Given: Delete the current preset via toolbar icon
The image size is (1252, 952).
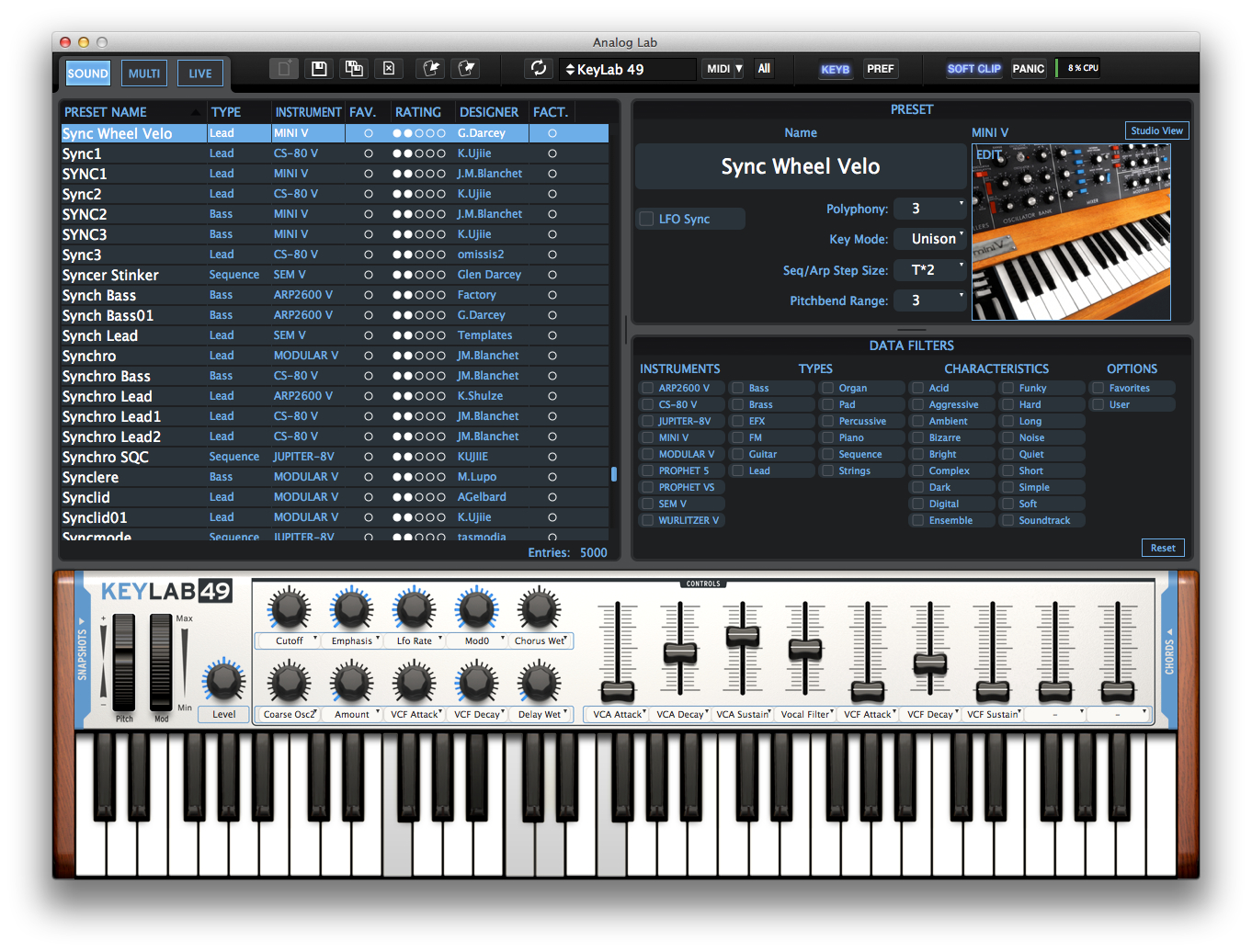Looking at the screenshot, I should coord(389,68).
